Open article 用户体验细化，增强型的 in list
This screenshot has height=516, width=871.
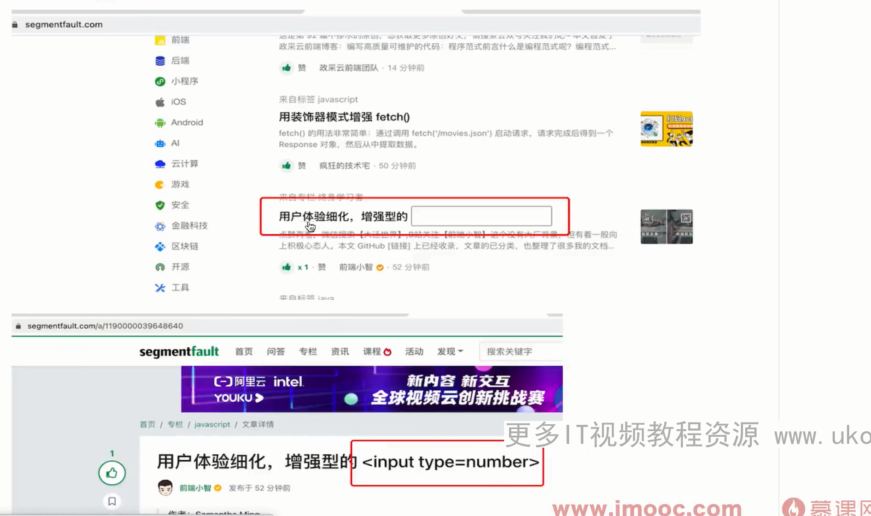point(343,217)
